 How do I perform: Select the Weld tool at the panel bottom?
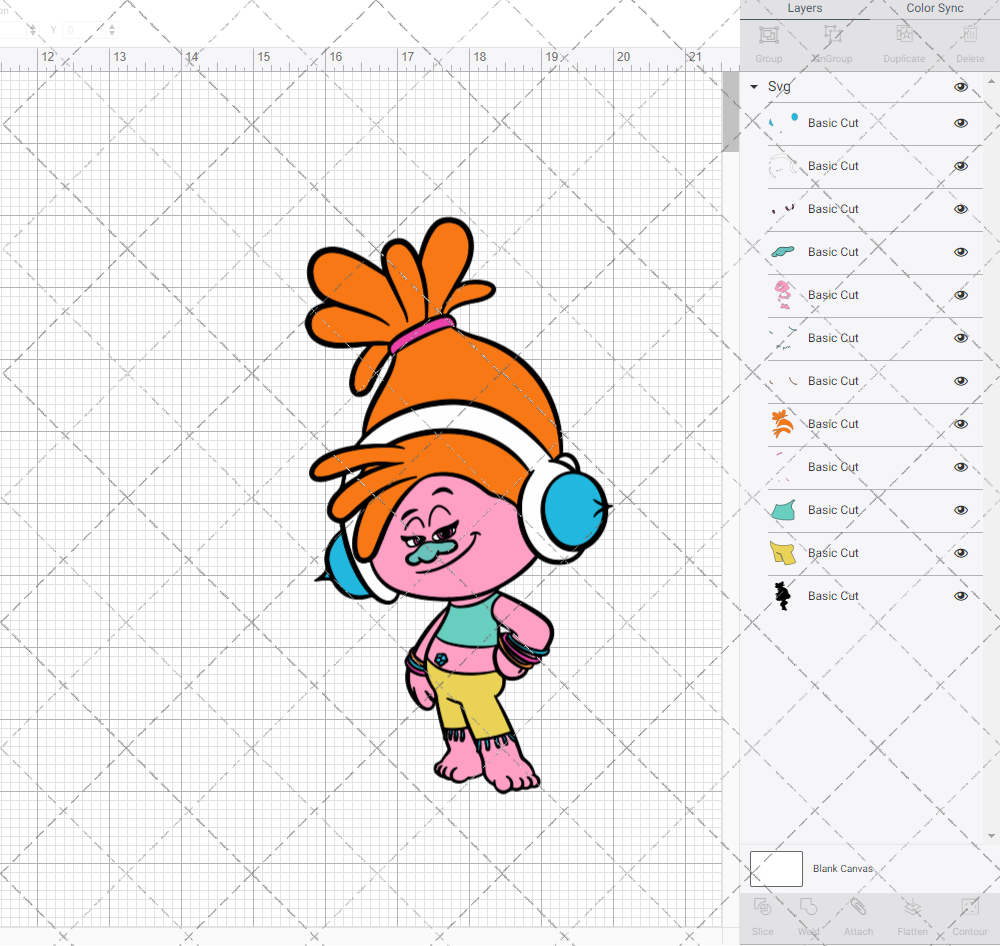pos(808,907)
